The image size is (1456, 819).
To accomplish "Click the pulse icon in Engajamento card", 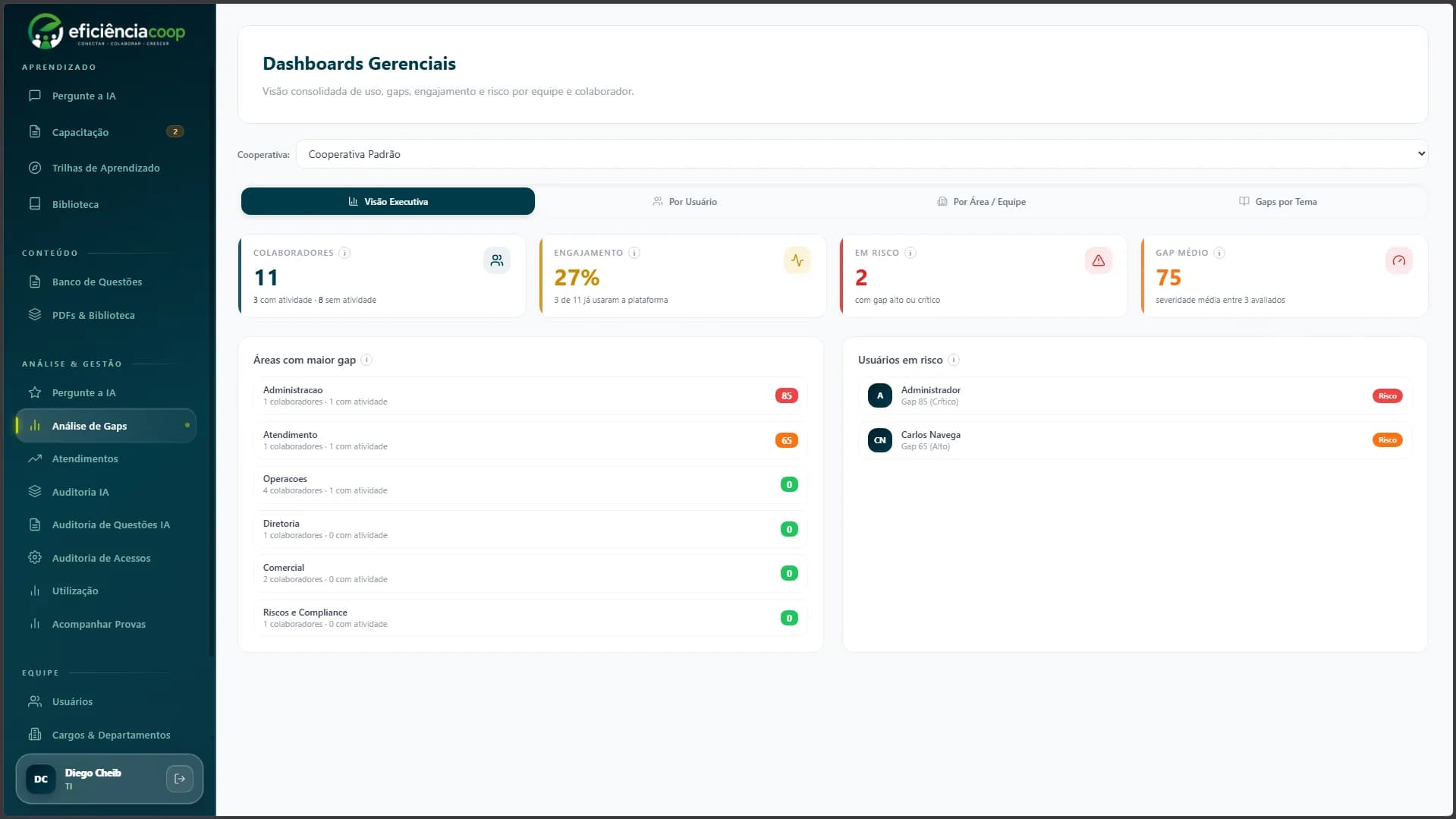I will click(x=797, y=260).
